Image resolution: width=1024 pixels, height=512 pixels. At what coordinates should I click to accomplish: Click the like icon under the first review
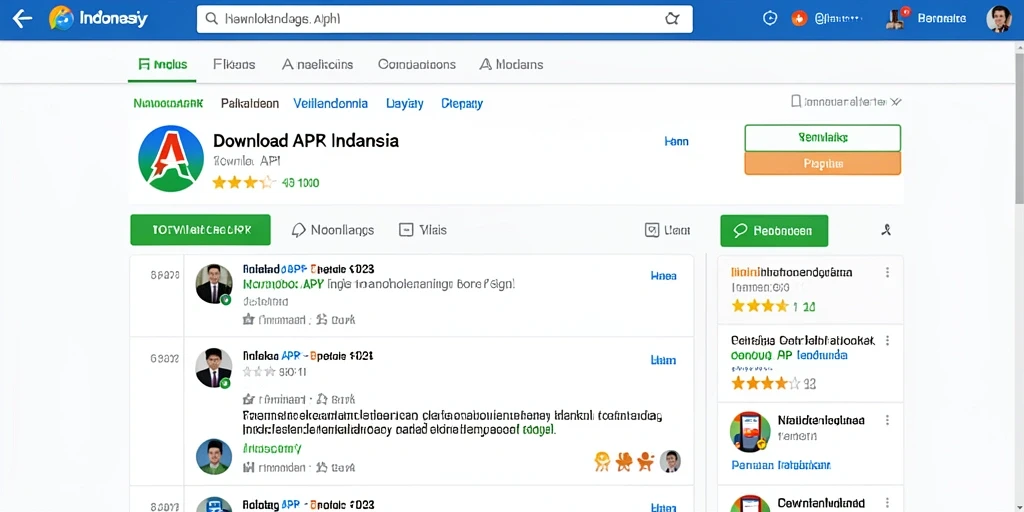click(248, 320)
